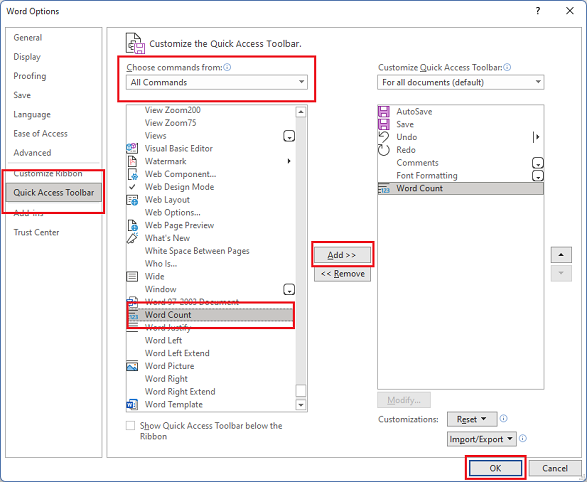The height and width of the screenshot is (482, 587).
Task: Open the Proofing options category
Action: click(54, 76)
